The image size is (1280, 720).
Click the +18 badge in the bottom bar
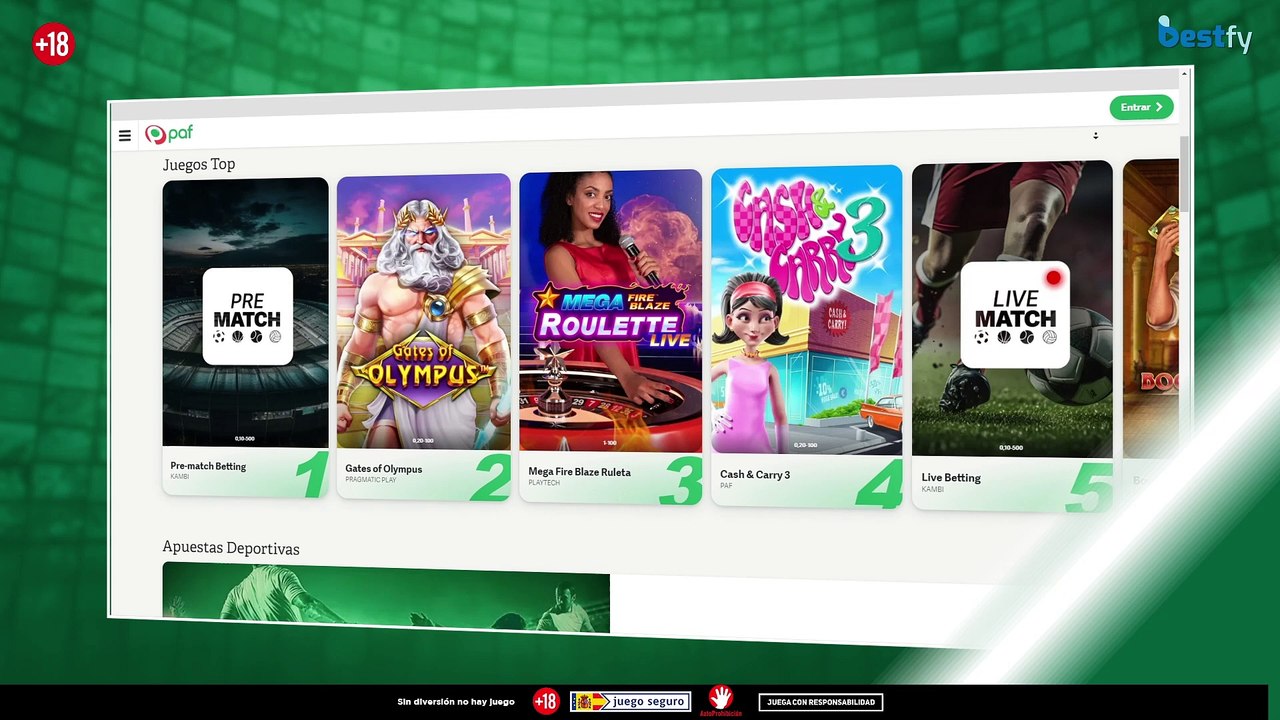[x=546, y=701]
